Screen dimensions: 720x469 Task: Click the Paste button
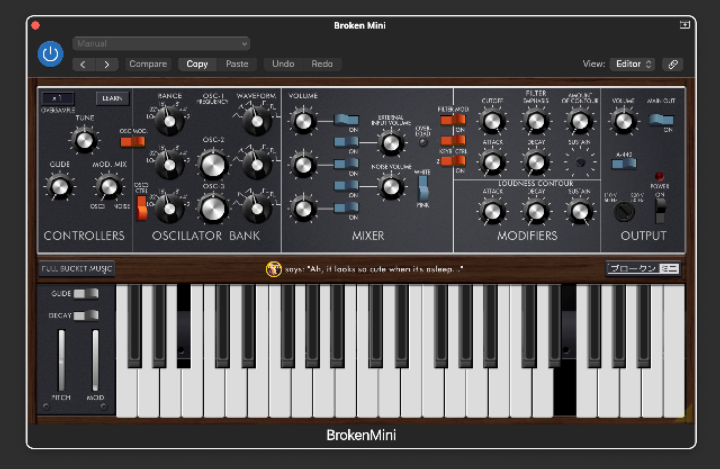pos(237,64)
